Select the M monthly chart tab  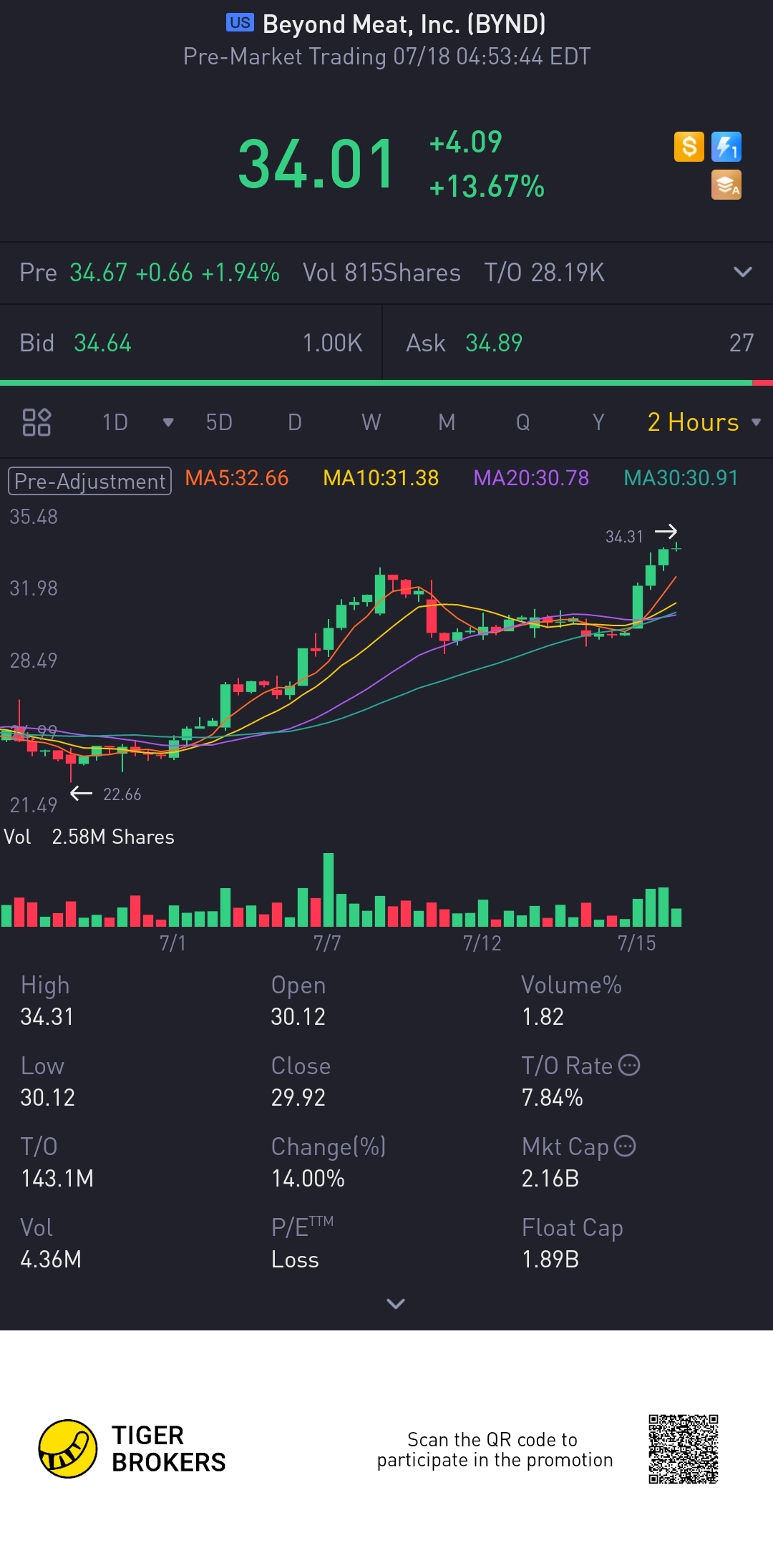click(447, 422)
